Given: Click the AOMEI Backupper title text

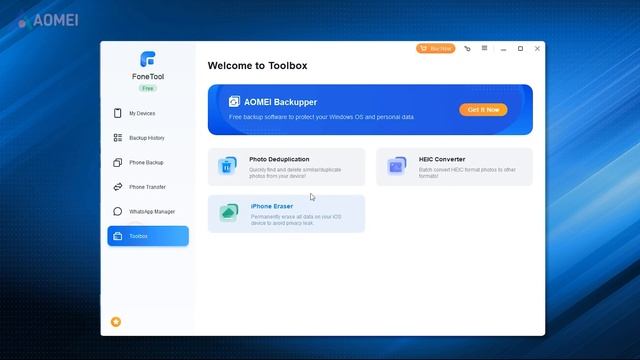Looking at the screenshot, I should pos(280,102).
